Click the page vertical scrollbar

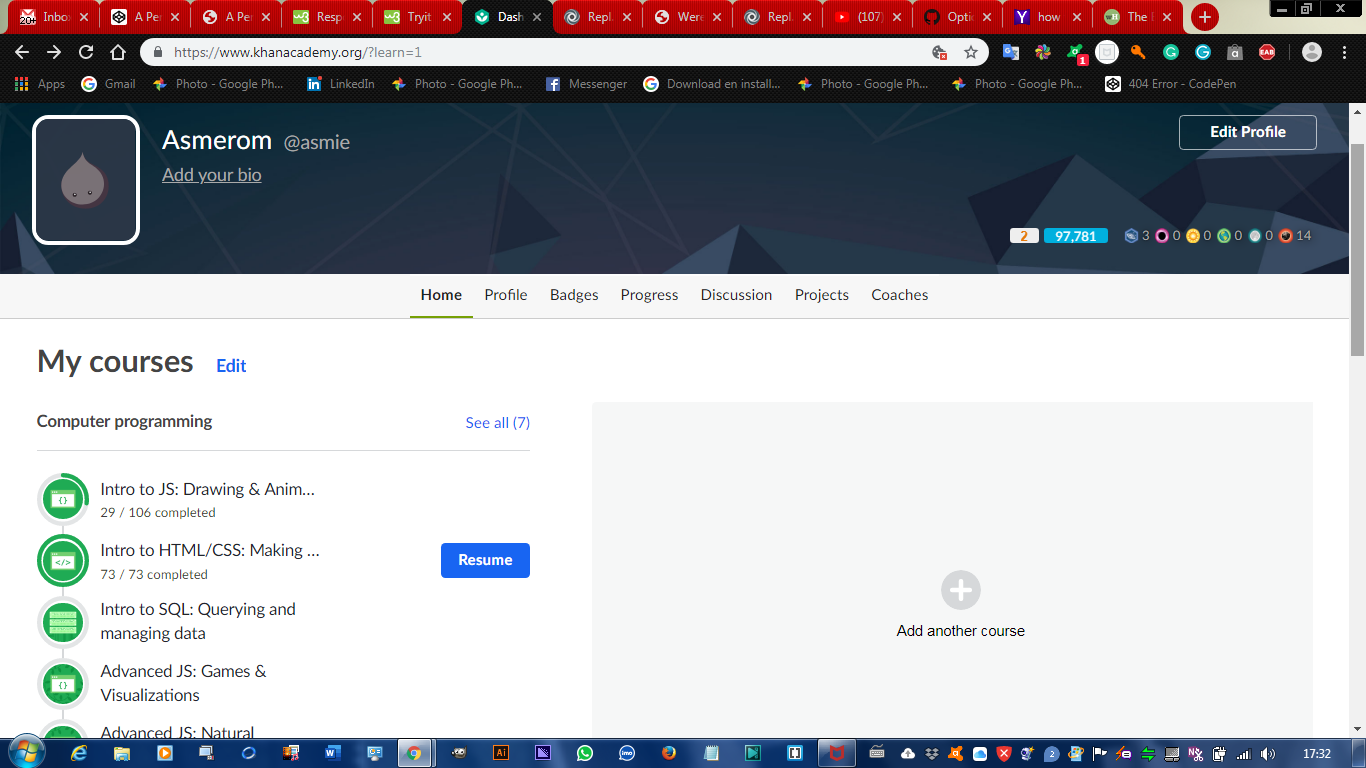tap(1357, 250)
